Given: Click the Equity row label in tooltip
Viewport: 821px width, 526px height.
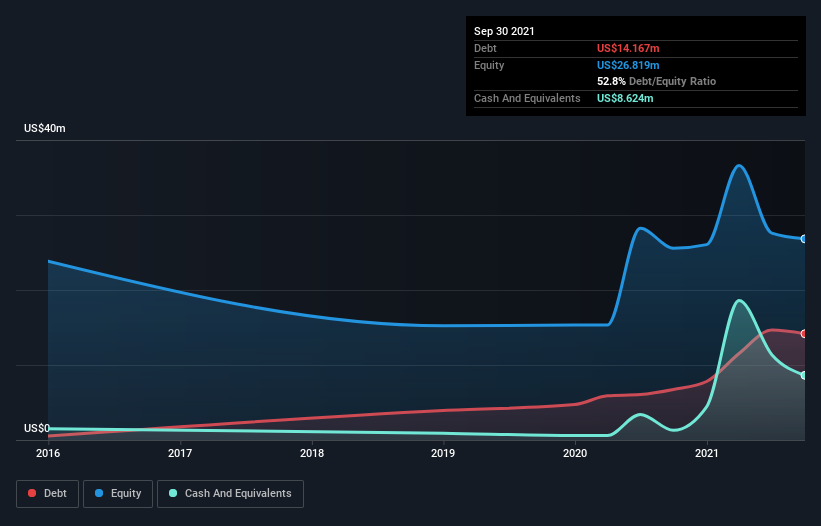Looking at the screenshot, I should [489, 65].
